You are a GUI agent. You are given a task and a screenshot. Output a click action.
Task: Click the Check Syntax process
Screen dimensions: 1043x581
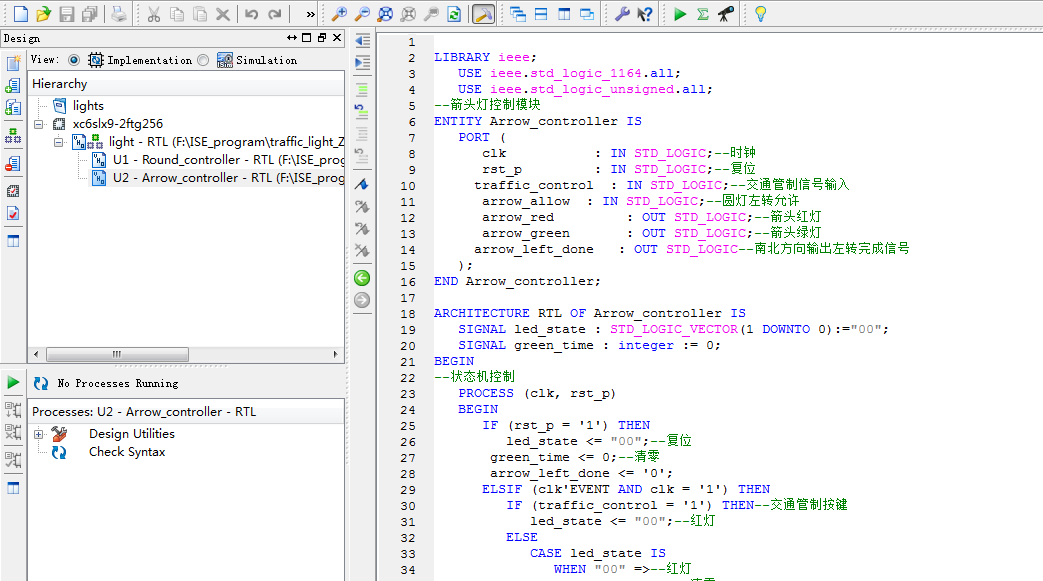[x=127, y=452]
